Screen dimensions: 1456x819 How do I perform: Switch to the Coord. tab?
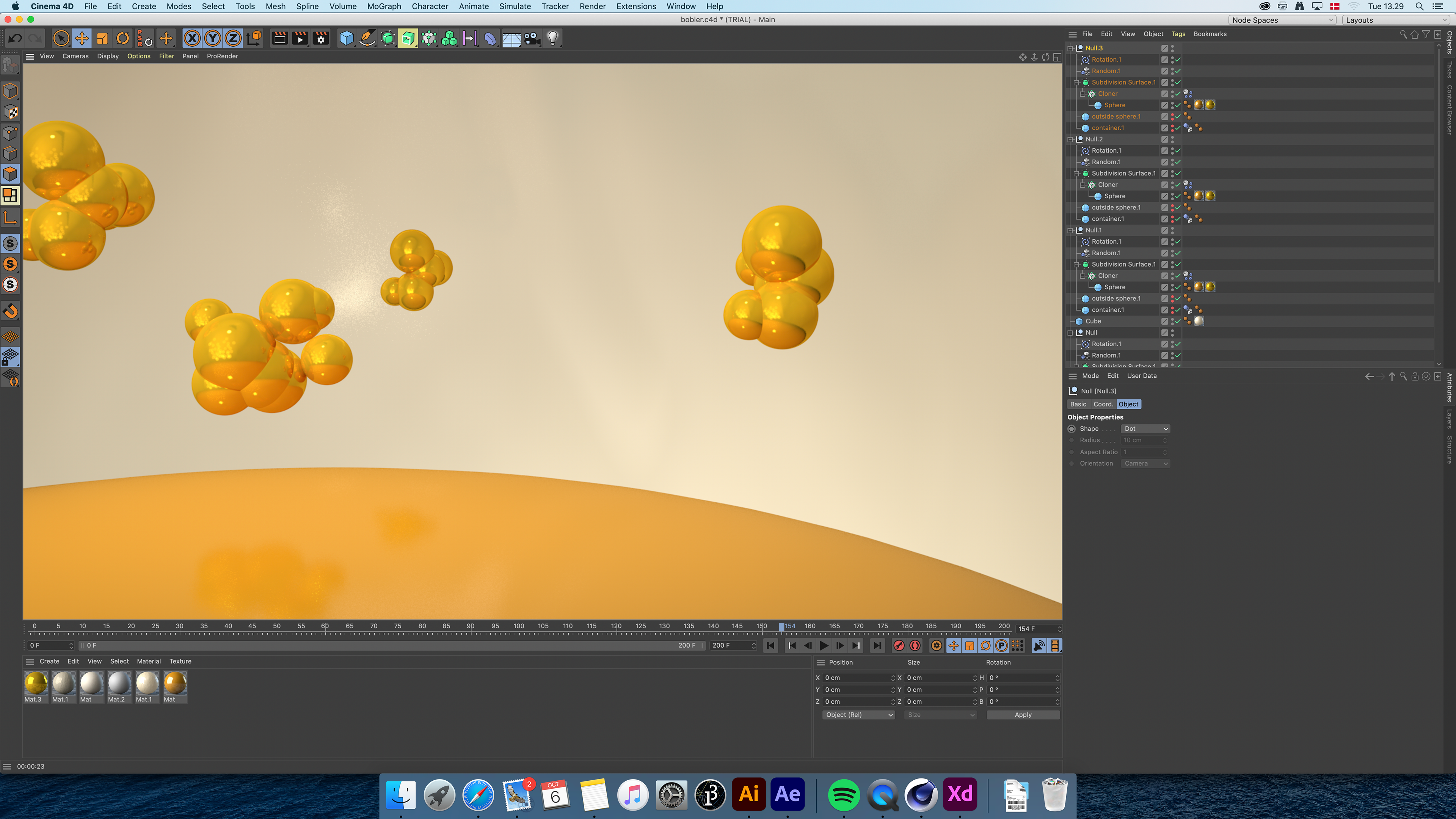click(1103, 404)
